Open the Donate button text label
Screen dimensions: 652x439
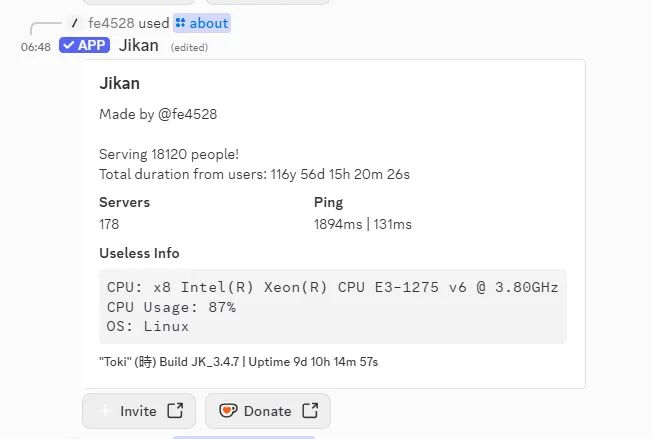267,411
